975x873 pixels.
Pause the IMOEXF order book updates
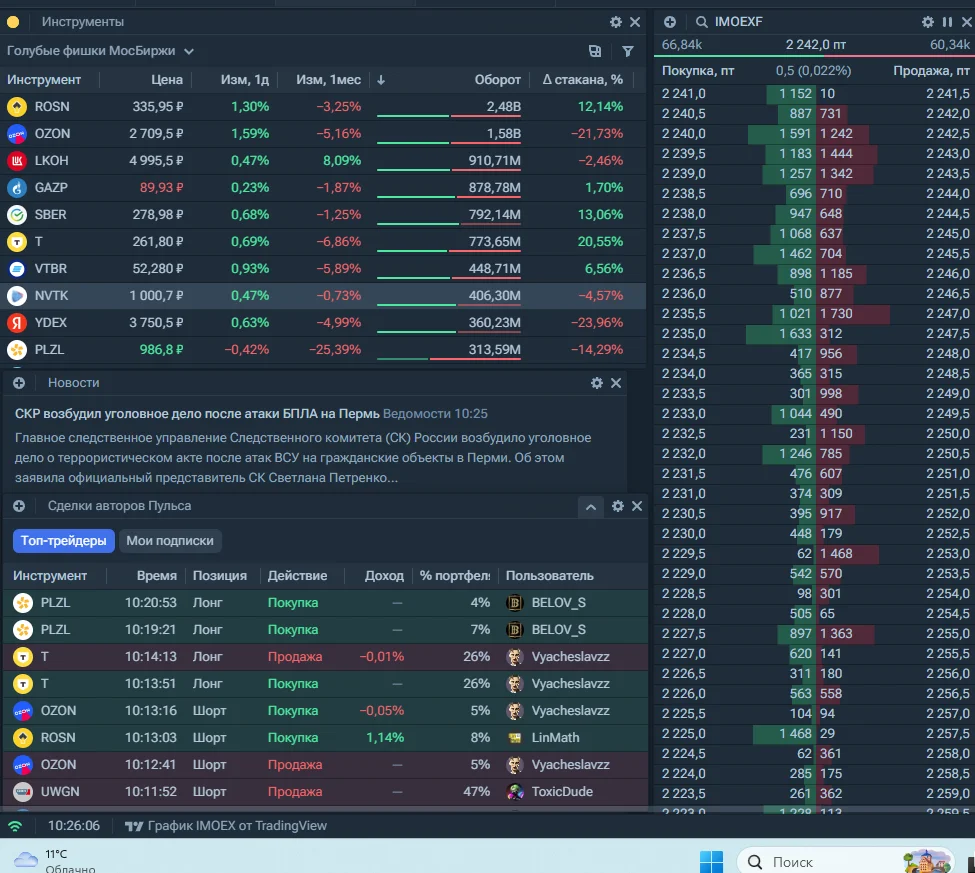pos(947,22)
